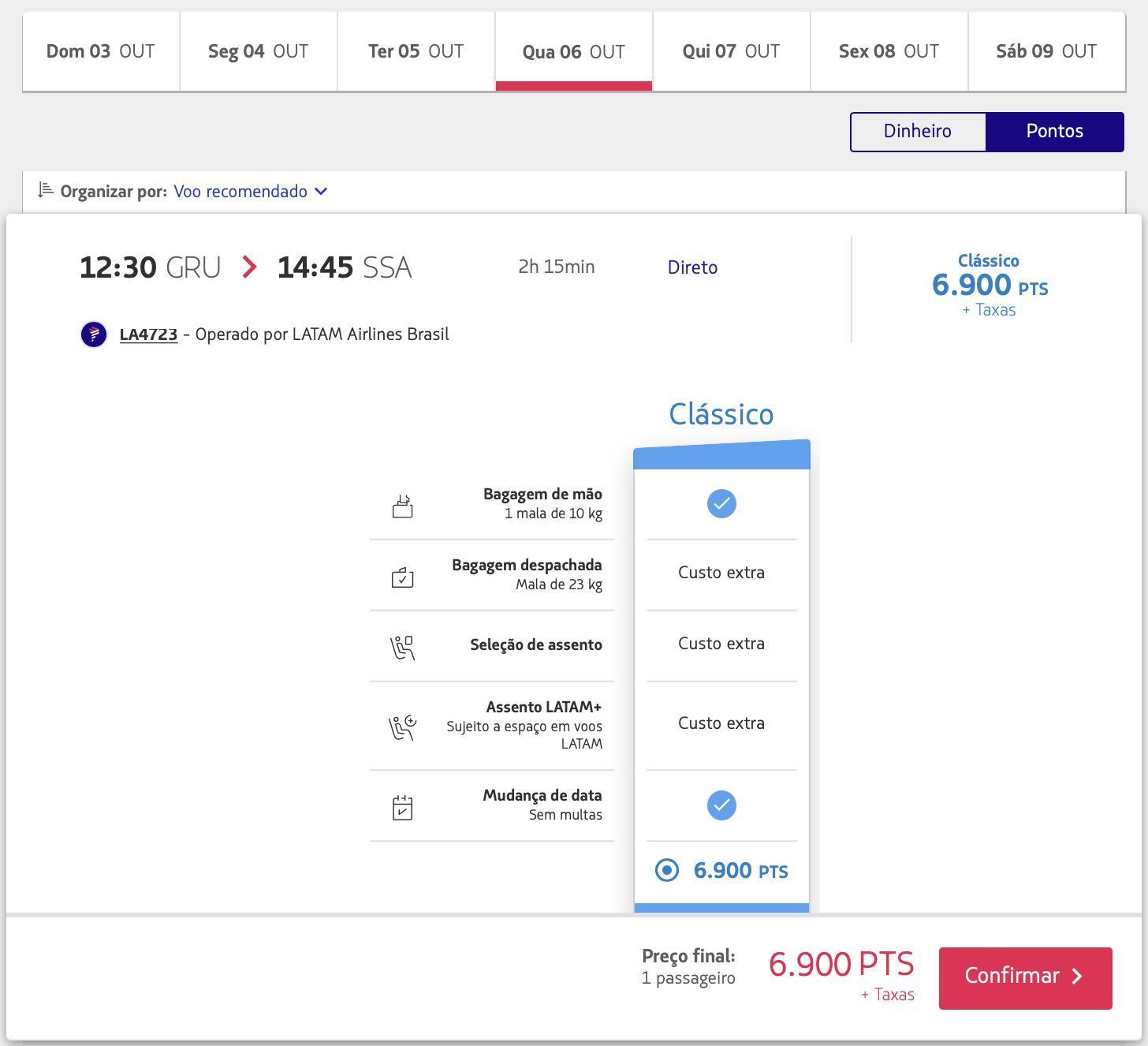
Task: Click the date change calendar icon
Action: coord(403,808)
